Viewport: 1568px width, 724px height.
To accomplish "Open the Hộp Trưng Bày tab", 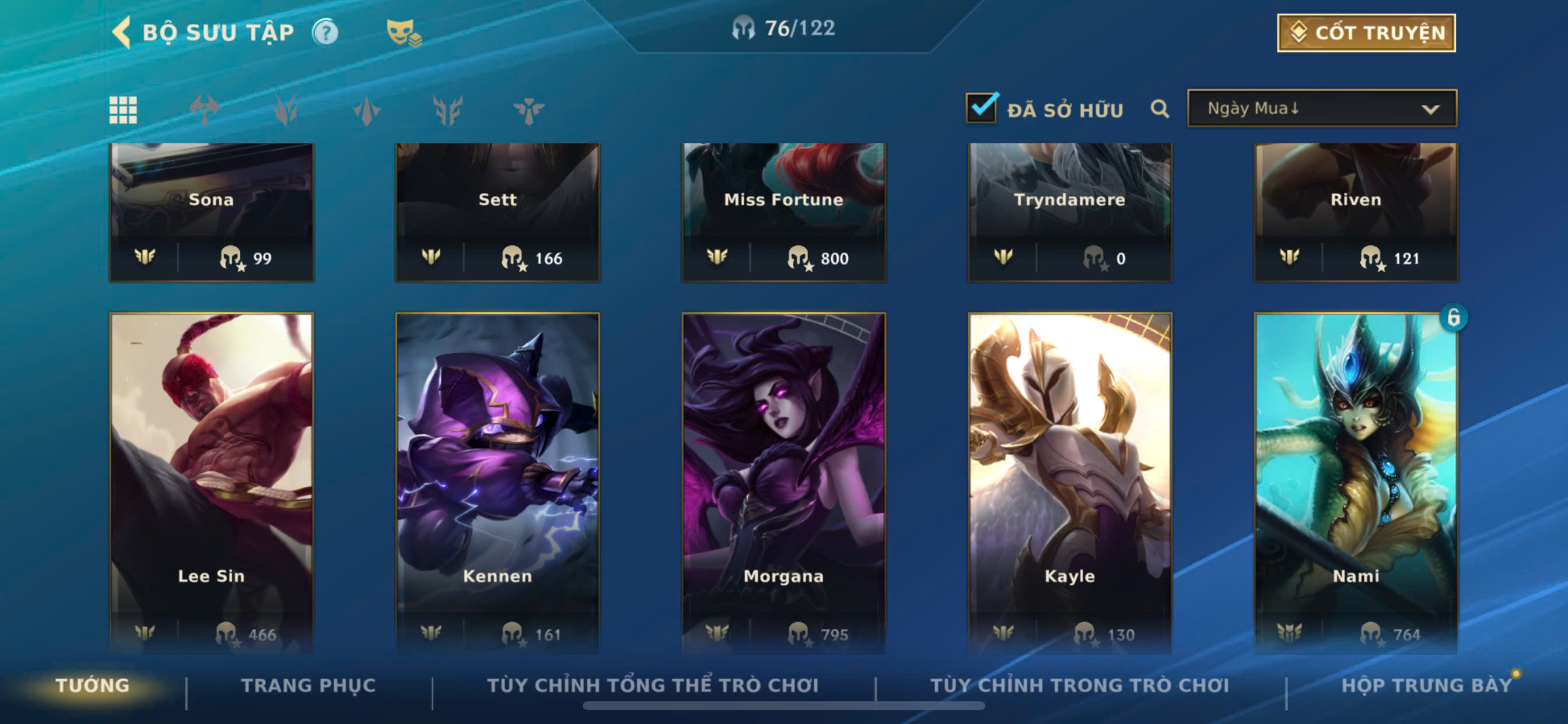I will (x=1426, y=686).
